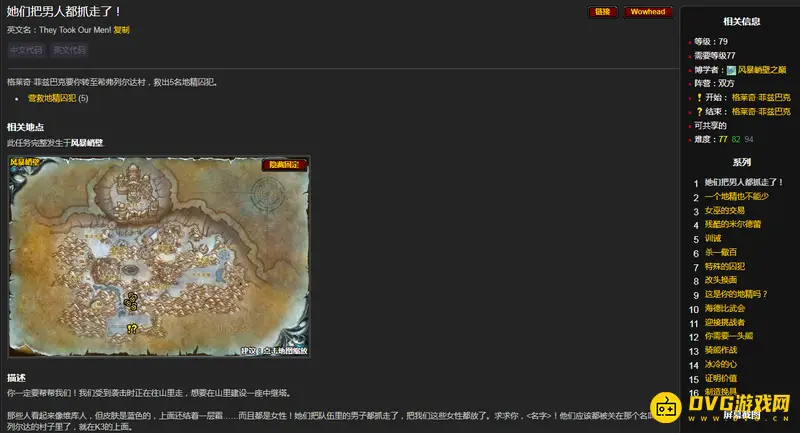Click the yellow numbered circle markers on the map
This screenshot has width=800, height=433.
(x=131, y=301)
